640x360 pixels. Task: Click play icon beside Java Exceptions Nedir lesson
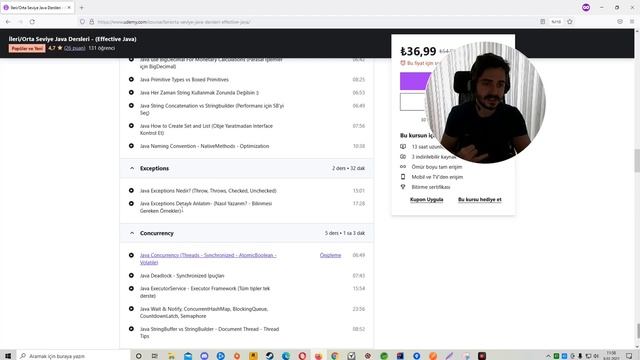click(x=131, y=191)
